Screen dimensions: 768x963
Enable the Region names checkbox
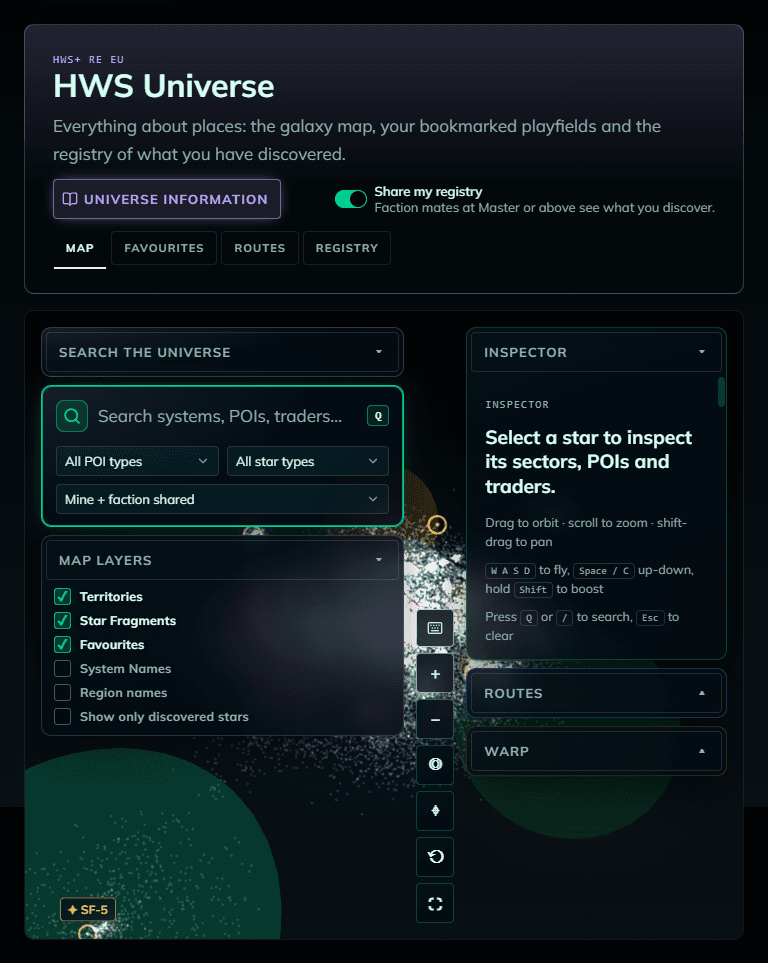[x=62, y=692]
